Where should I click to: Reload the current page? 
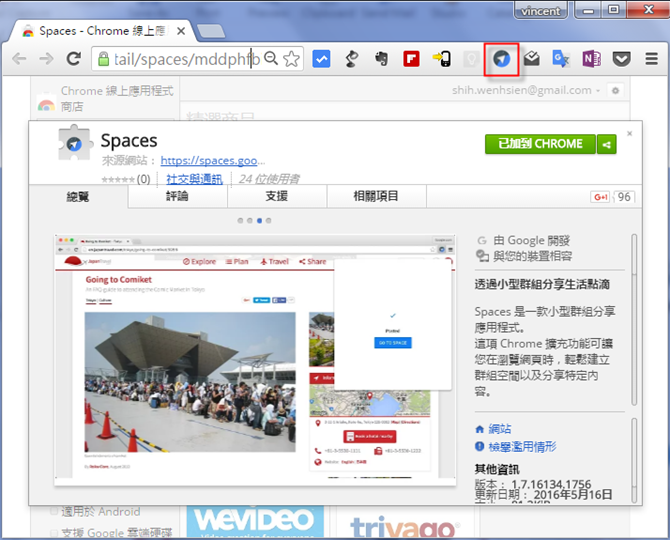[73, 59]
